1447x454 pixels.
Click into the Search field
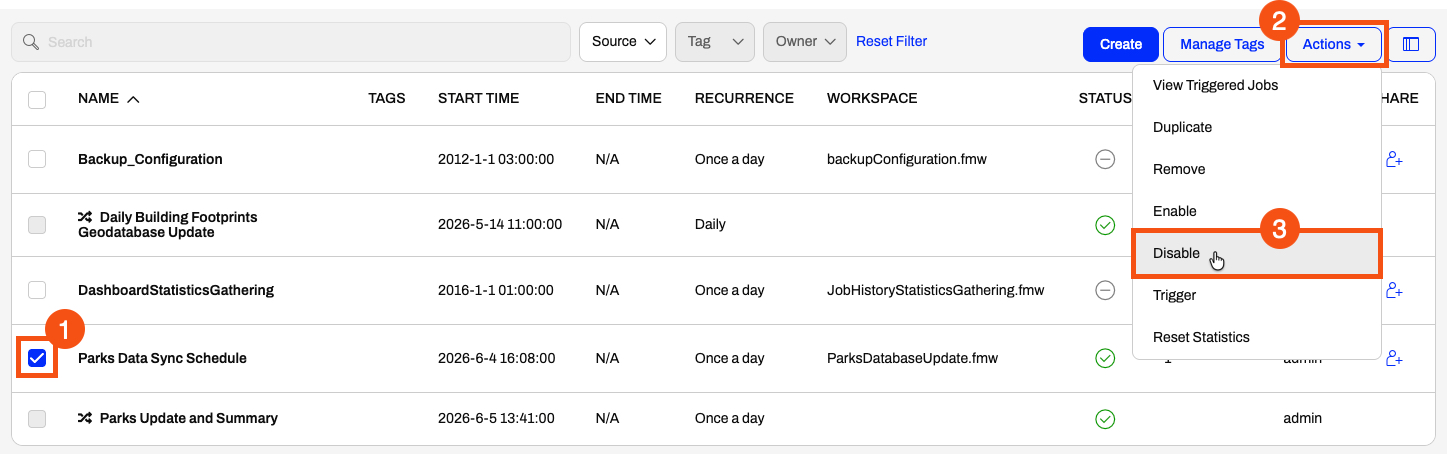(x=291, y=42)
